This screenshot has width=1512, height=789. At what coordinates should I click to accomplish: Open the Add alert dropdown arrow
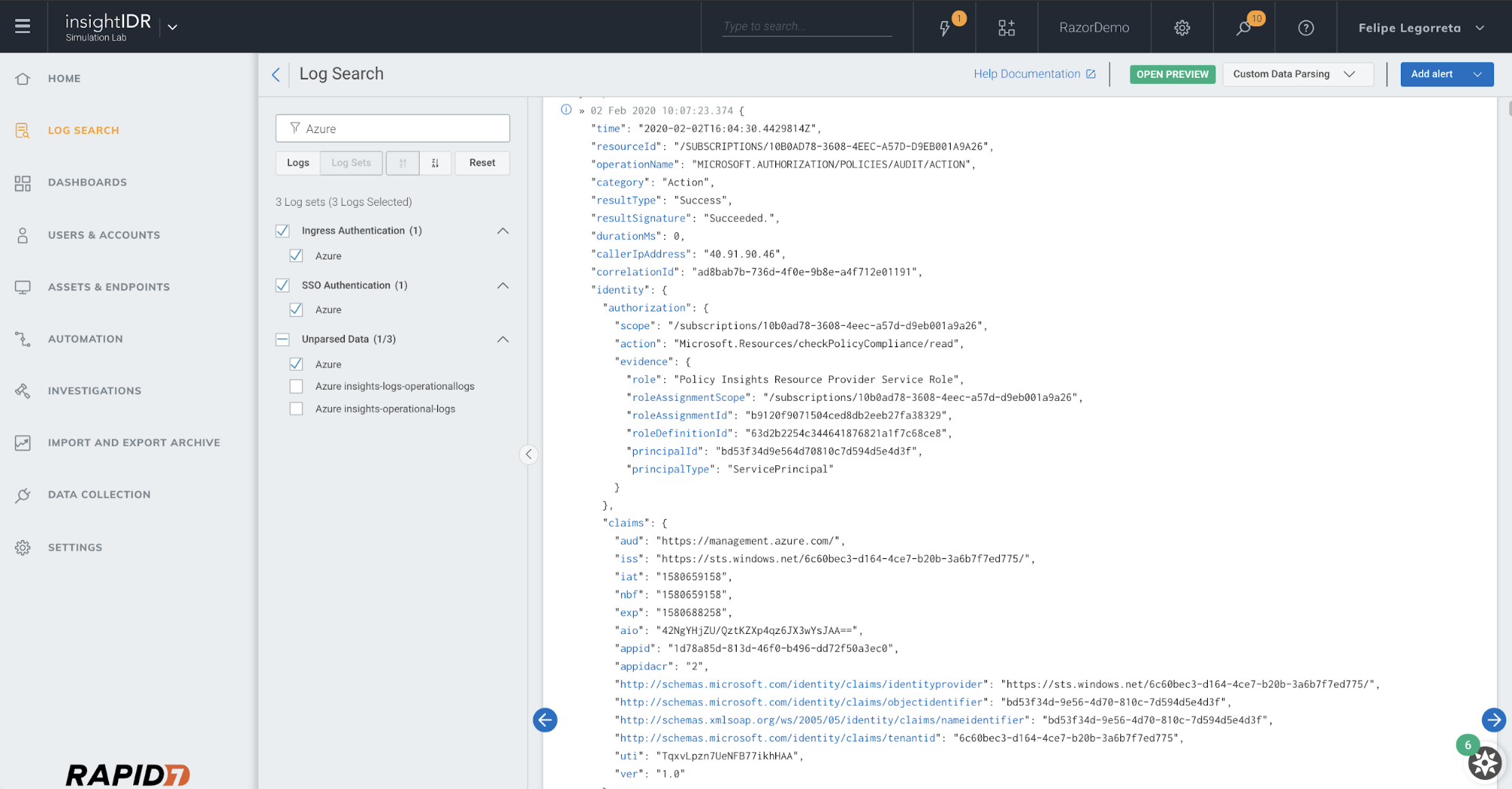pos(1477,74)
